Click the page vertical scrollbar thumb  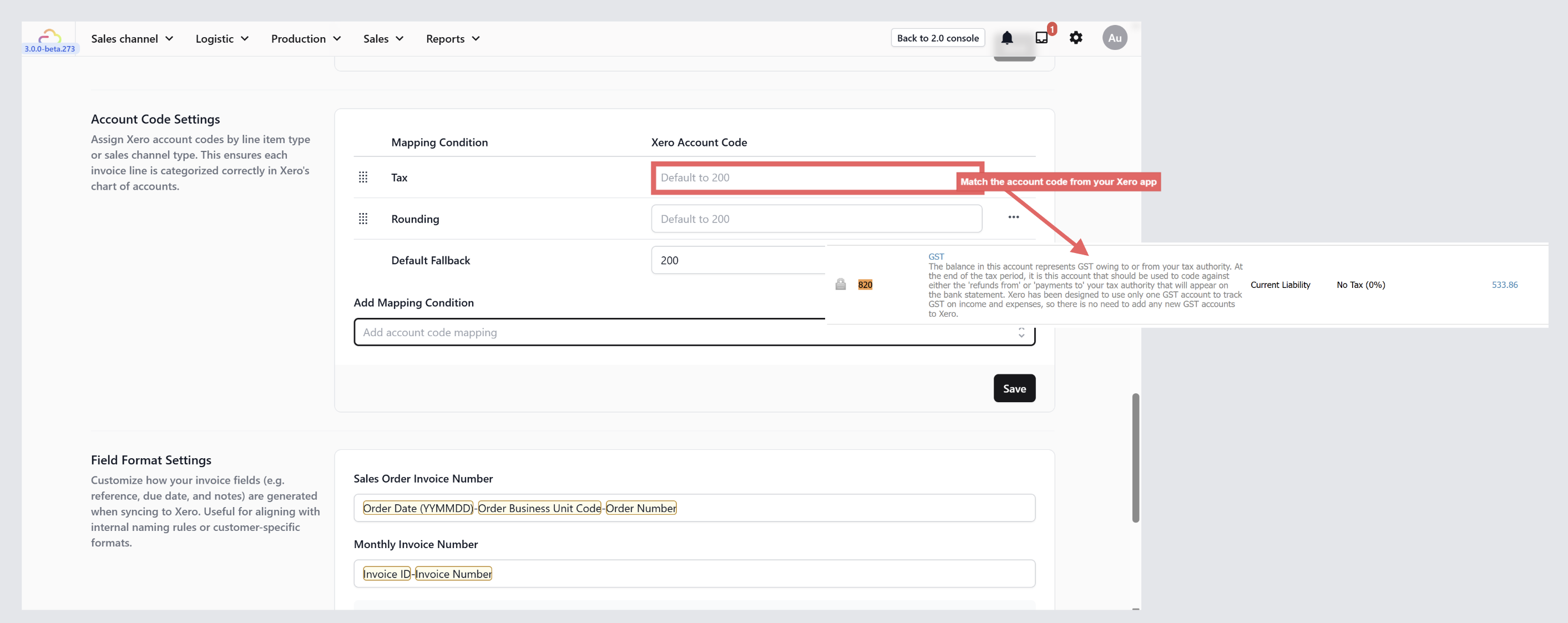tap(1135, 457)
